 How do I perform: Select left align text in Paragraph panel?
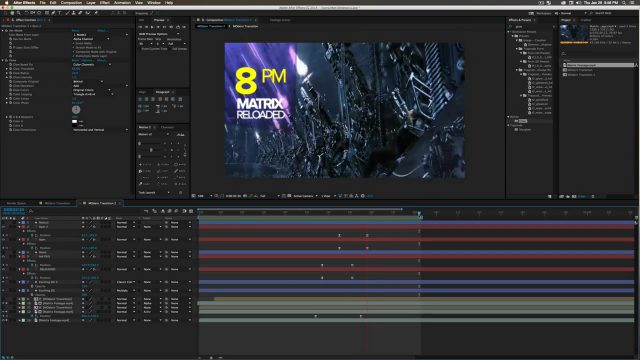140,99
